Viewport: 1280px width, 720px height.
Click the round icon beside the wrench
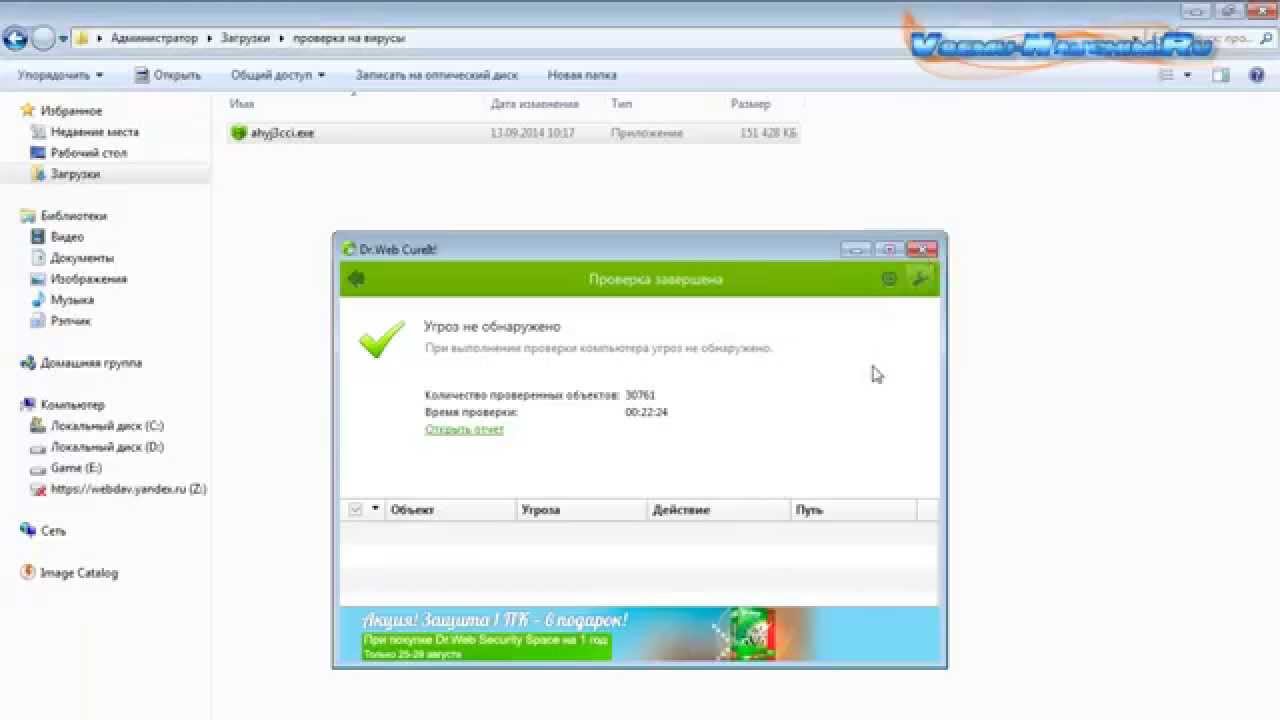click(x=889, y=279)
